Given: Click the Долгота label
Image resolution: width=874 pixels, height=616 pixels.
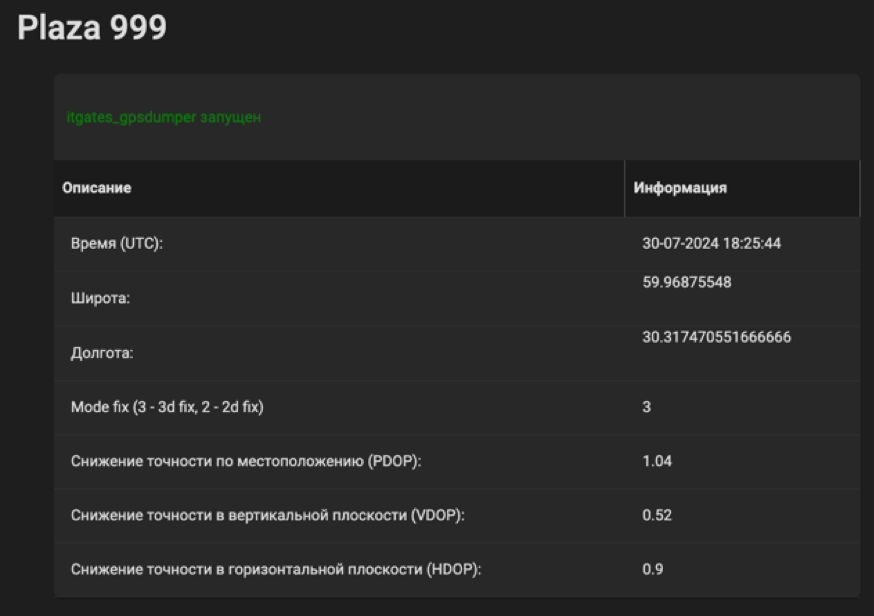Looking at the screenshot, I should (102, 353).
